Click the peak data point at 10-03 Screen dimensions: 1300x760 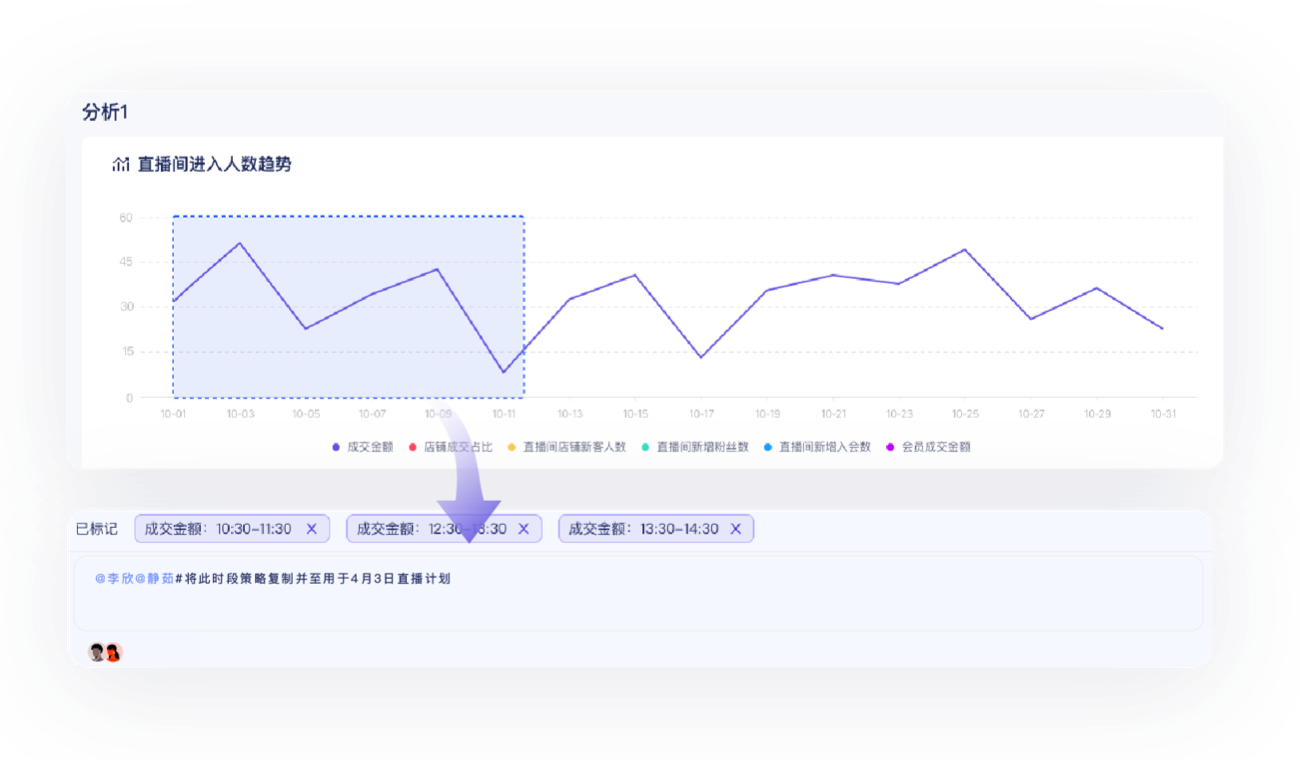coord(239,243)
